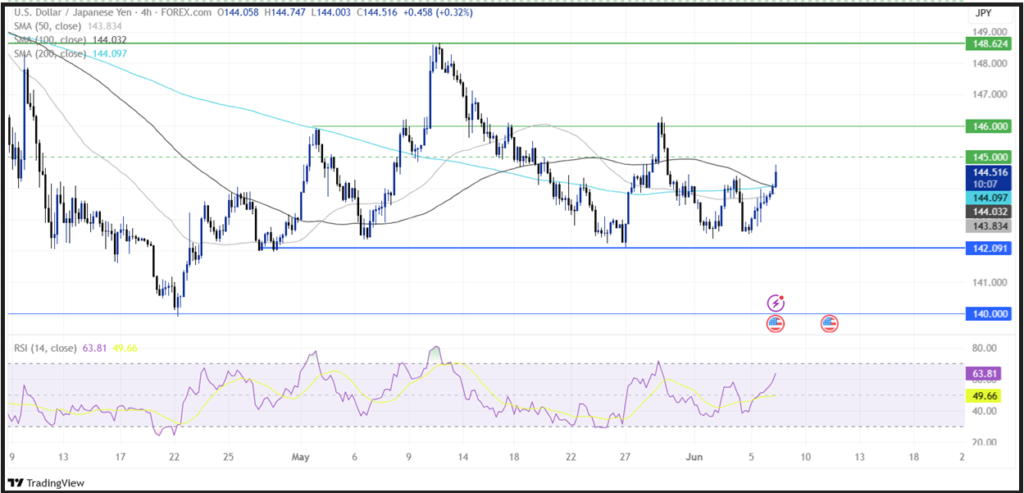The width and height of the screenshot is (1024, 493).
Task: Click the purple lightning news event icon
Action: (x=776, y=303)
